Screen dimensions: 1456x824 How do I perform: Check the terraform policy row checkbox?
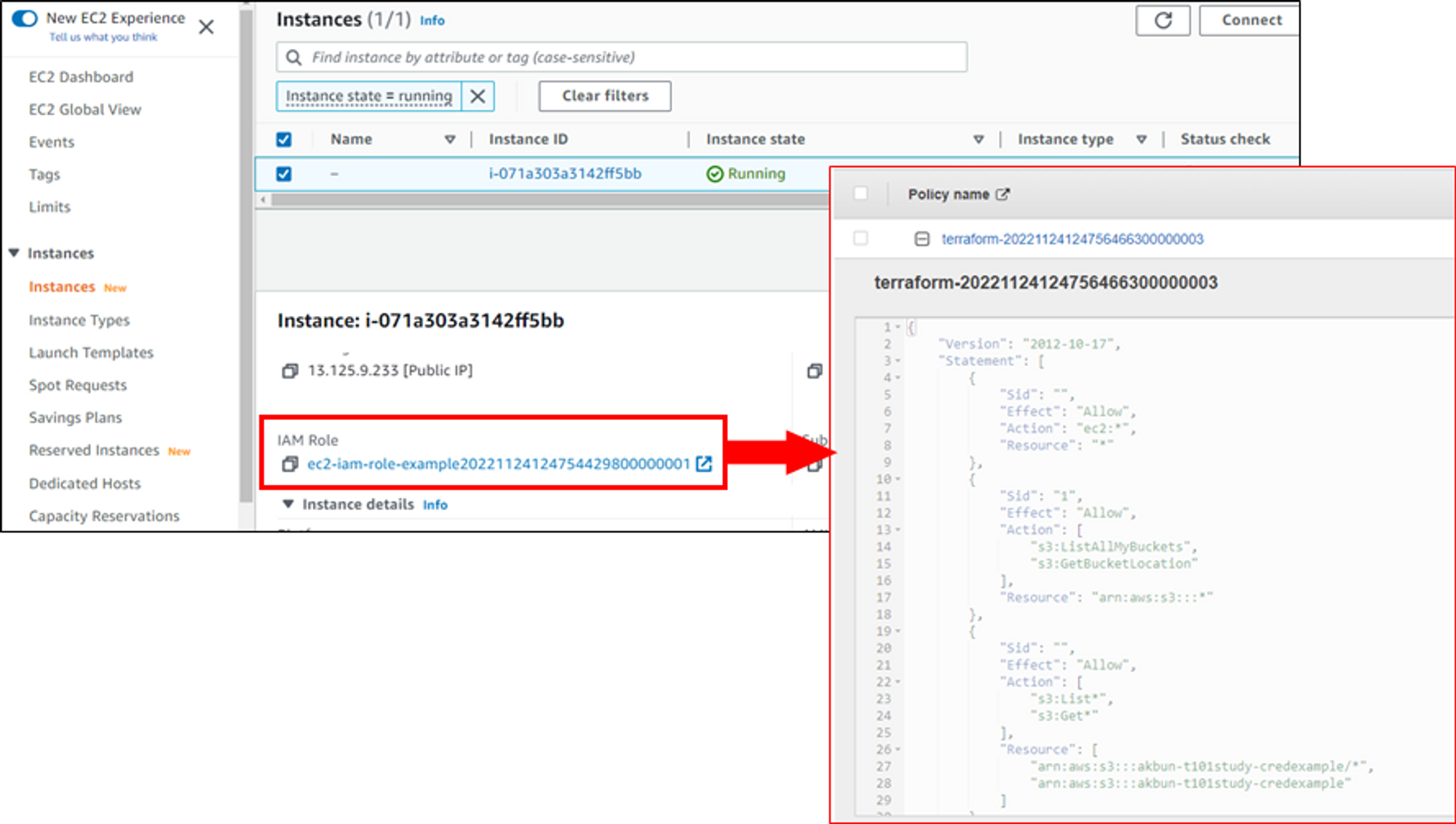(860, 239)
